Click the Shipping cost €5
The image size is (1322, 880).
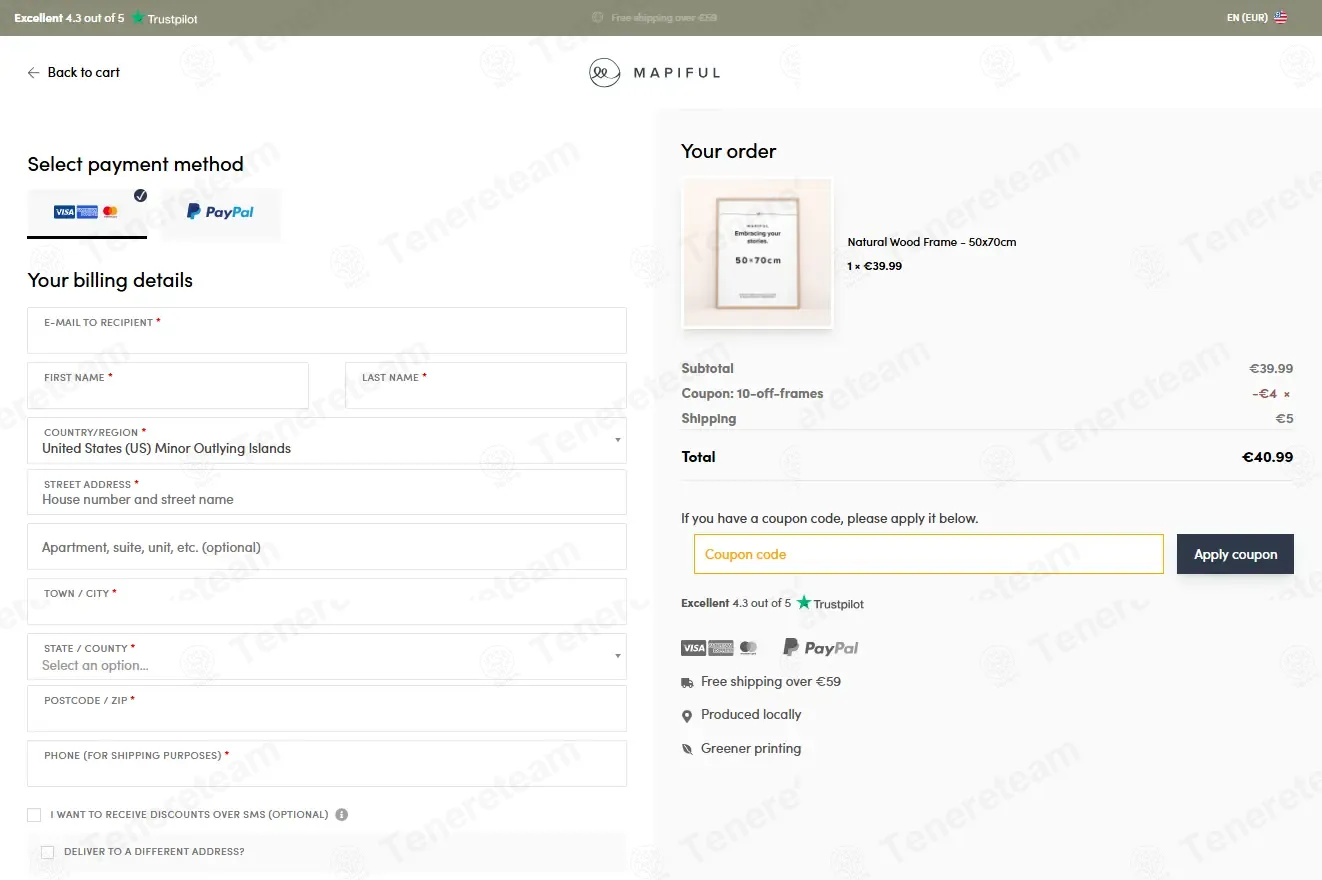click(x=1284, y=419)
